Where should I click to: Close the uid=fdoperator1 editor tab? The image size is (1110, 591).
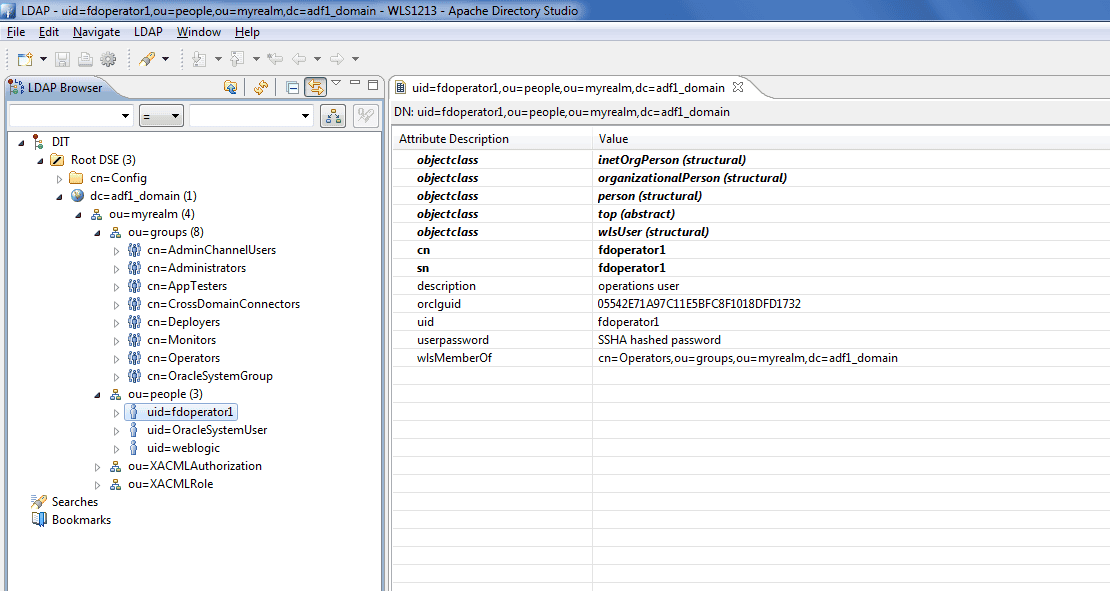(738, 87)
